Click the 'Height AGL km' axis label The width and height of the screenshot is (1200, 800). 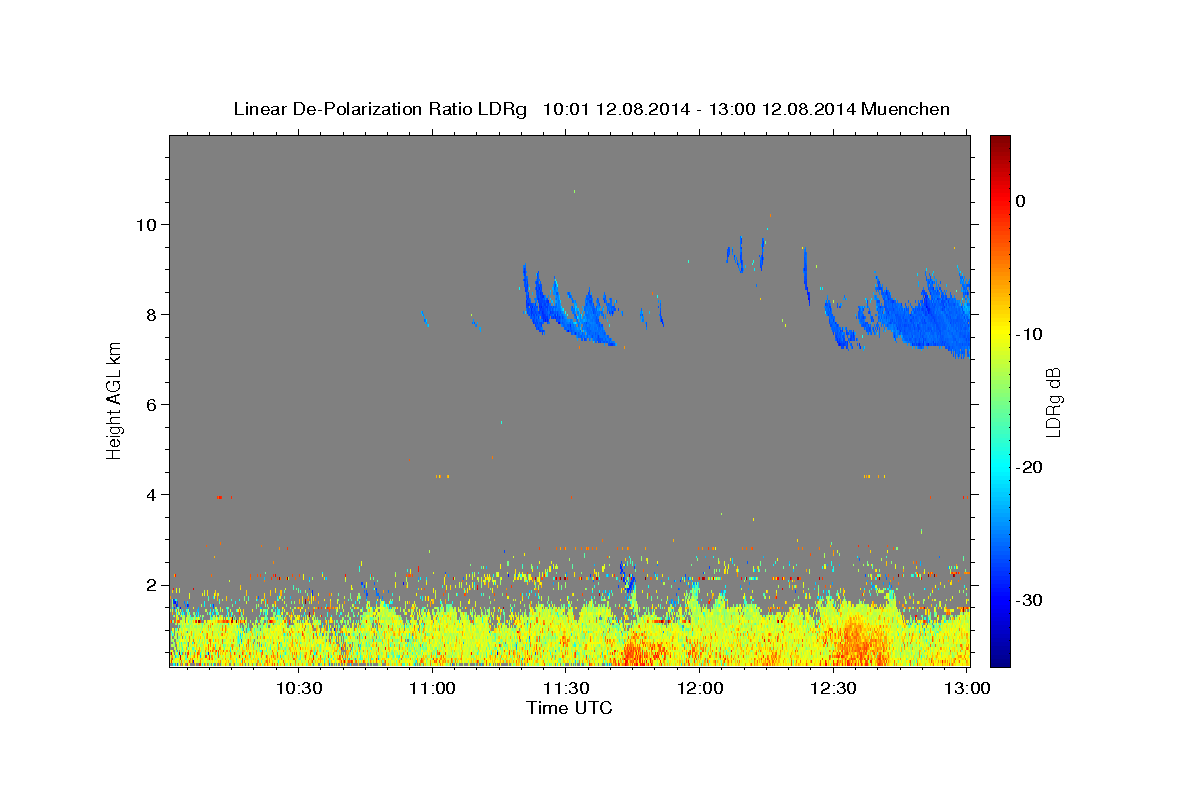point(115,400)
